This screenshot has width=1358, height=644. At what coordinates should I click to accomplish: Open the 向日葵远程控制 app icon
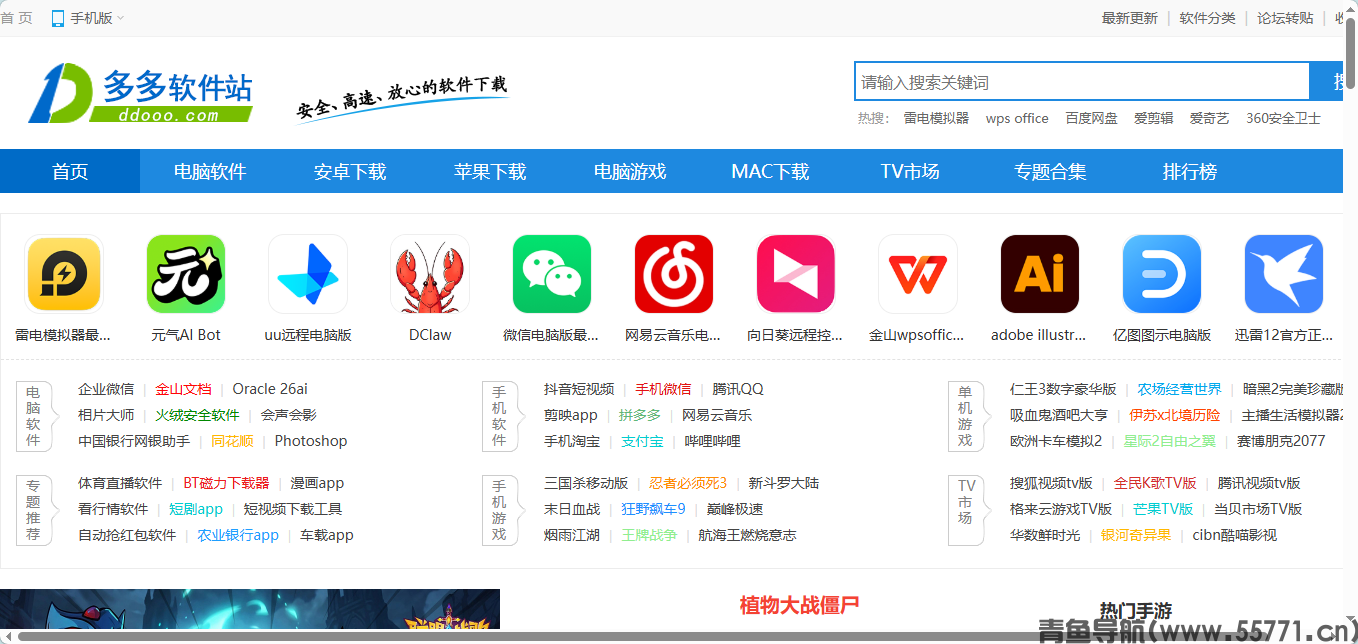click(796, 274)
